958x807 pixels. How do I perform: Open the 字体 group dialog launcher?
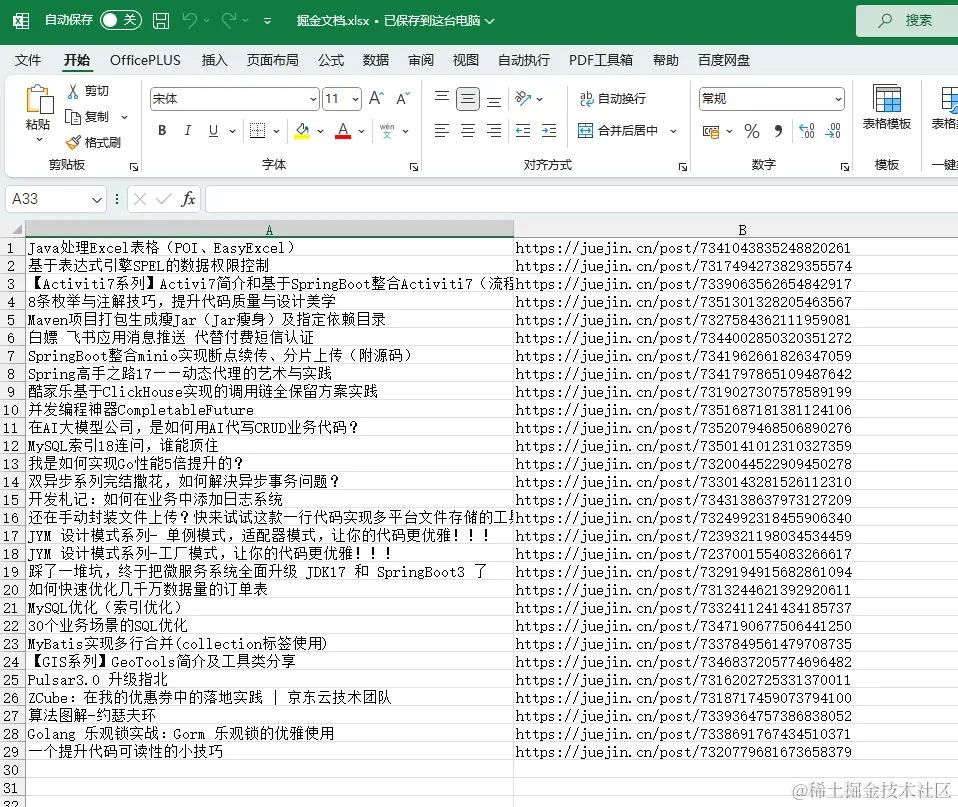414,167
